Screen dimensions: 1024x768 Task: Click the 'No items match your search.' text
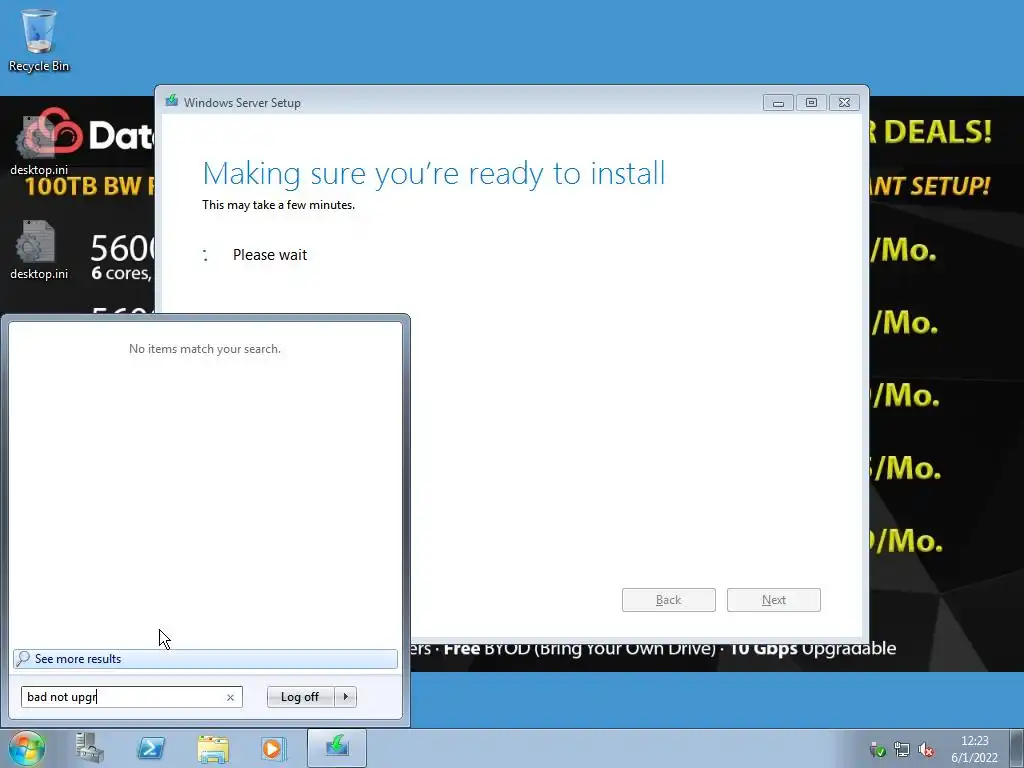click(204, 349)
